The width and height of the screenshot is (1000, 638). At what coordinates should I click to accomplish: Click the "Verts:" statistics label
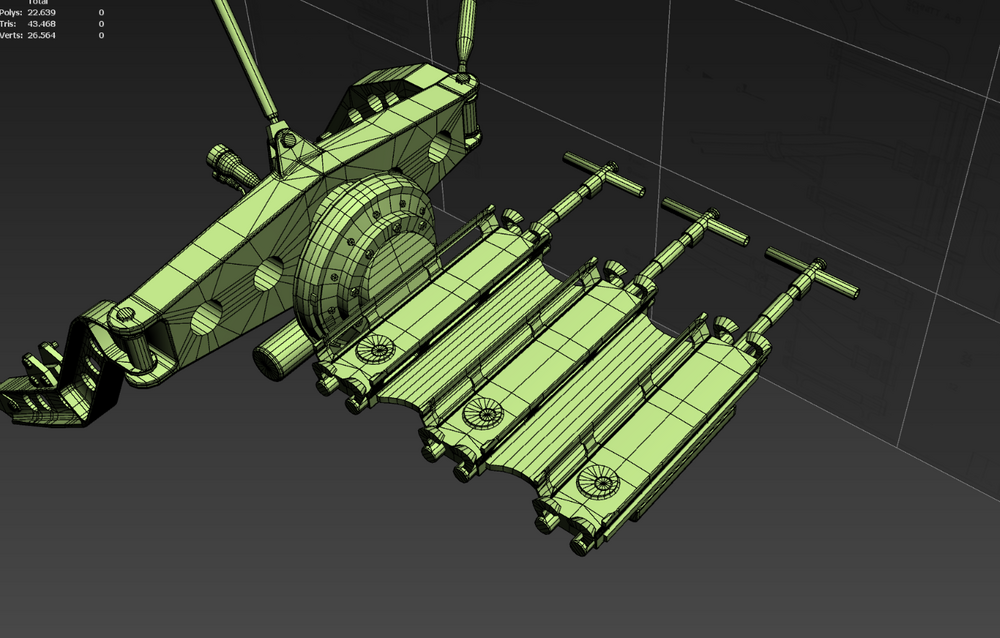click(11, 35)
